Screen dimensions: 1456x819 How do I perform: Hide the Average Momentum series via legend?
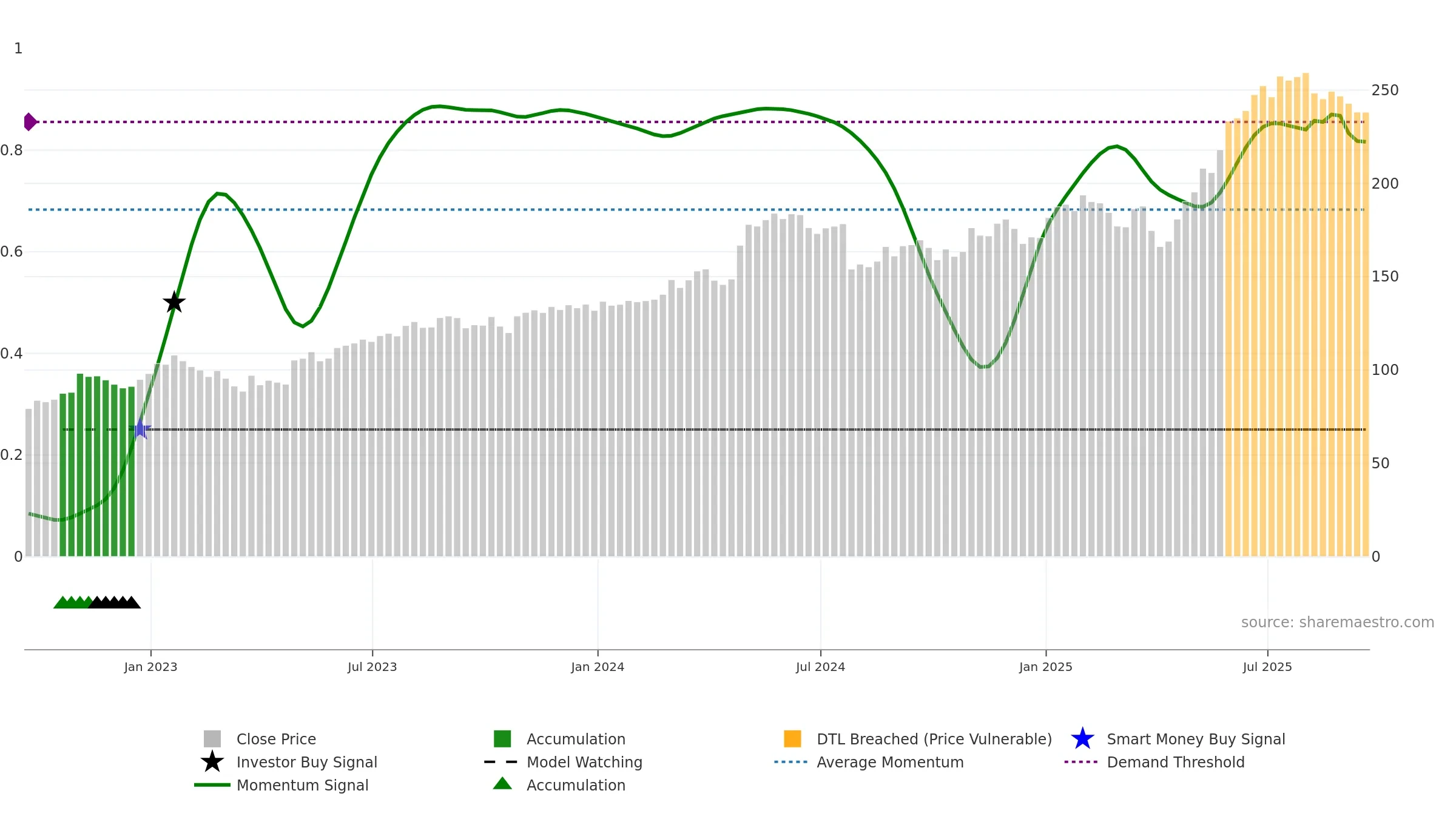coord(889,762)
